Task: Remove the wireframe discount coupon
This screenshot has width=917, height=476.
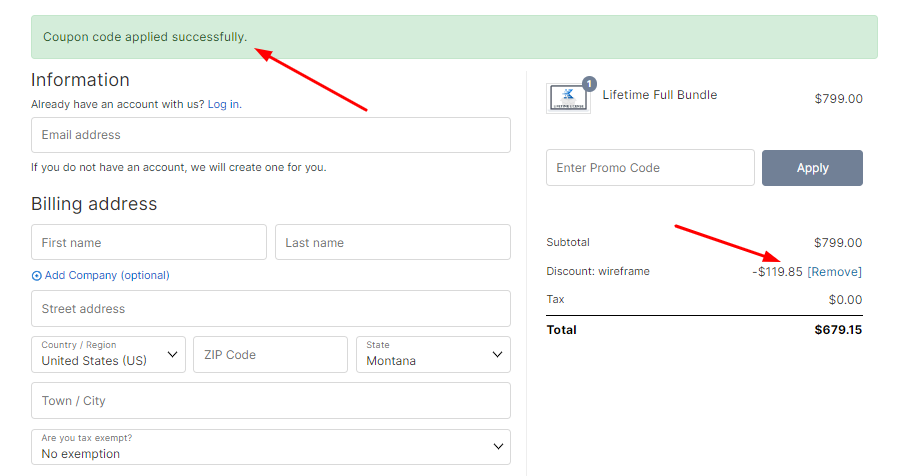Action: 834,272
